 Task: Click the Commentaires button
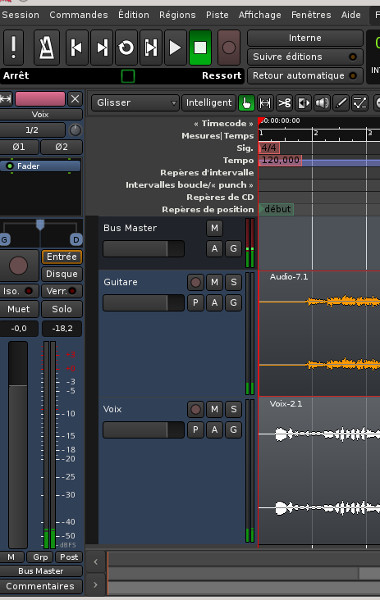coord(41,586)
